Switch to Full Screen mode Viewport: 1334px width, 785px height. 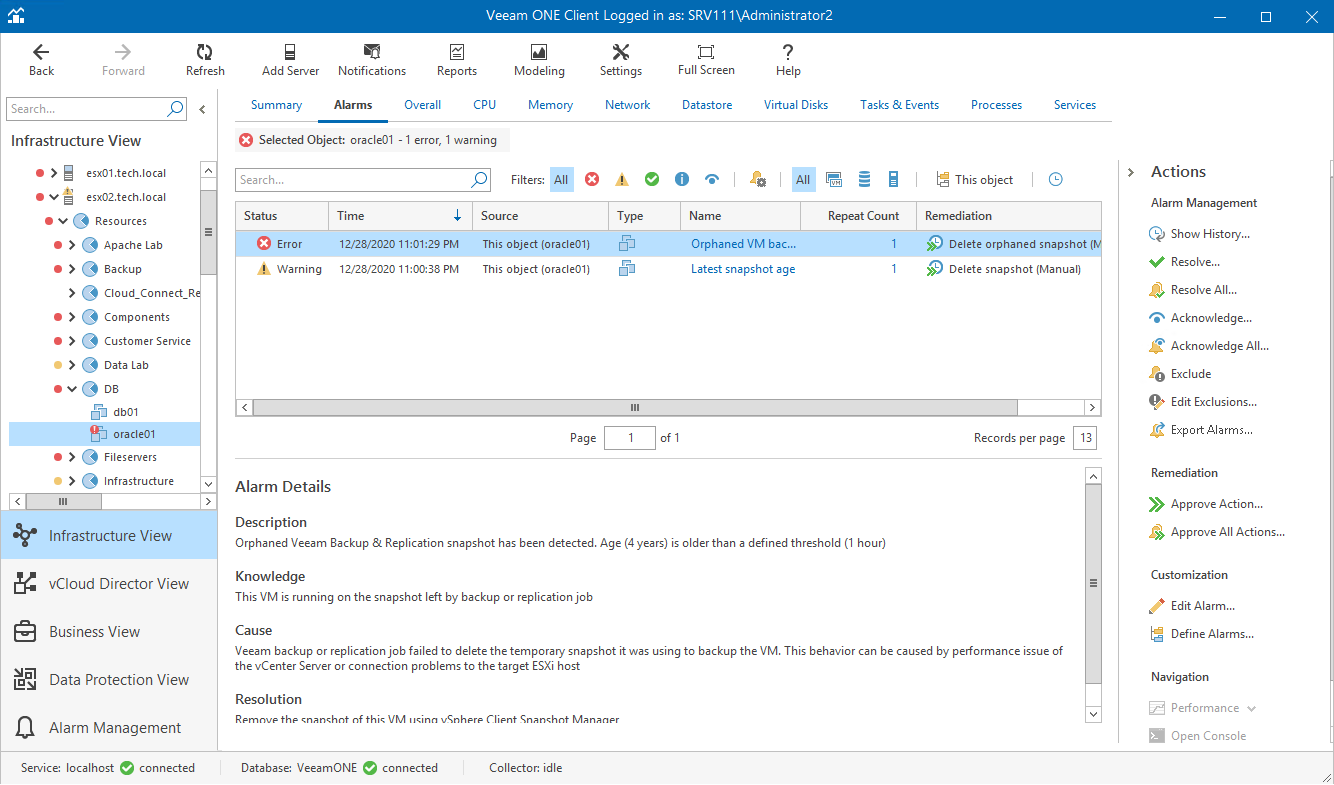706,60
